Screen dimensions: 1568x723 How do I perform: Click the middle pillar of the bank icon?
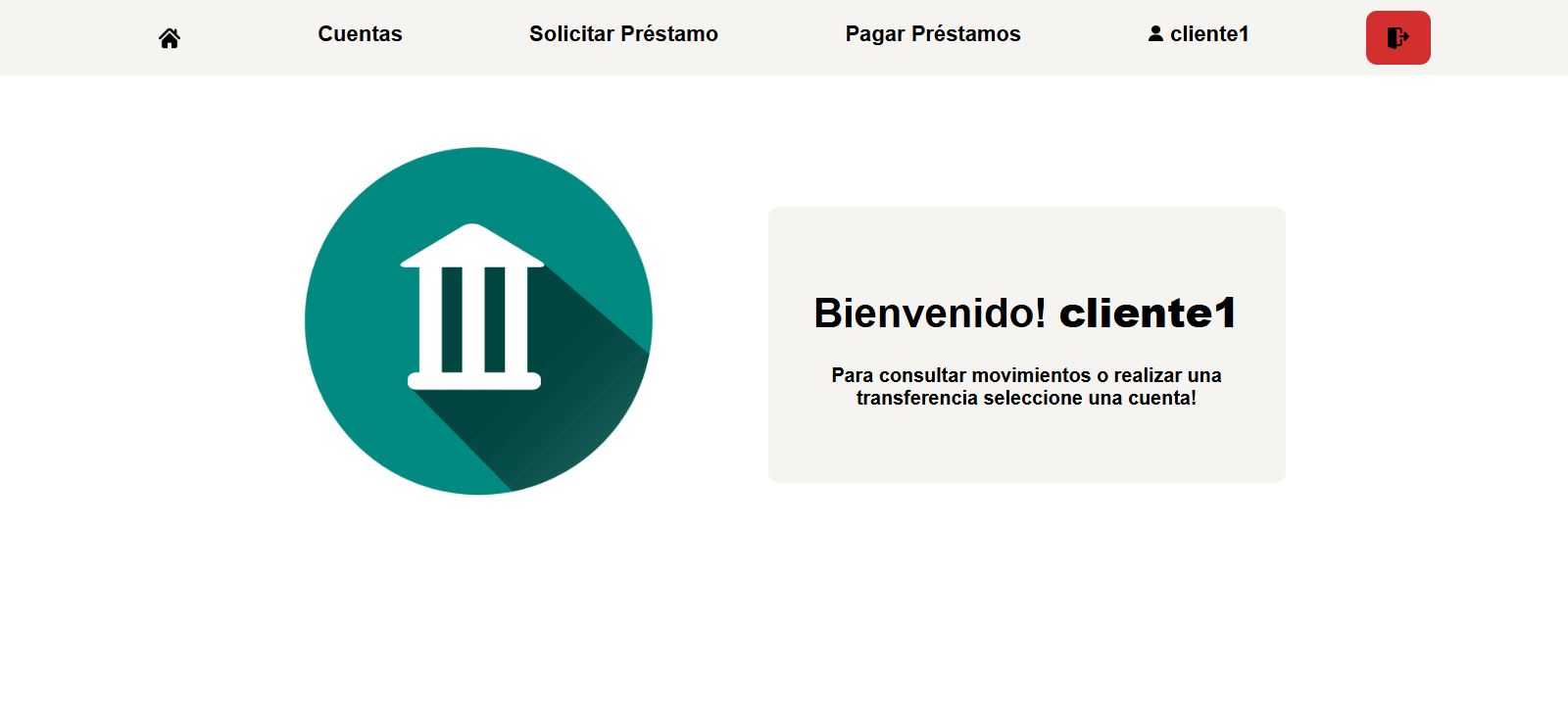point(474,318)
